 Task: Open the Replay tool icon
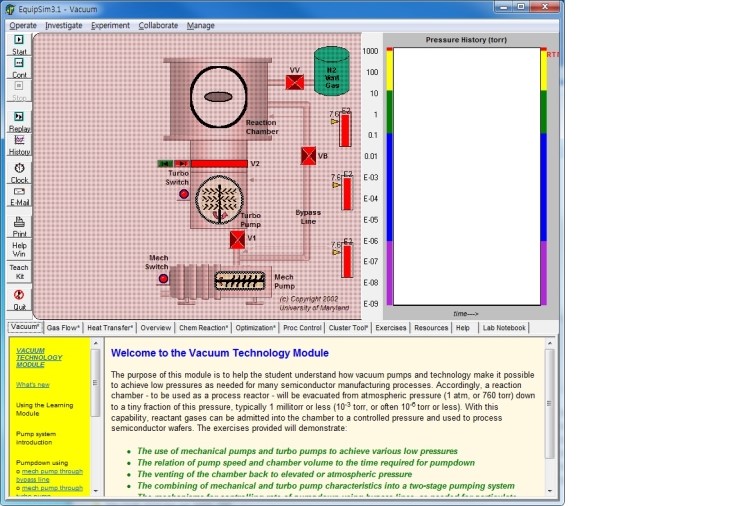pos(19,117)
